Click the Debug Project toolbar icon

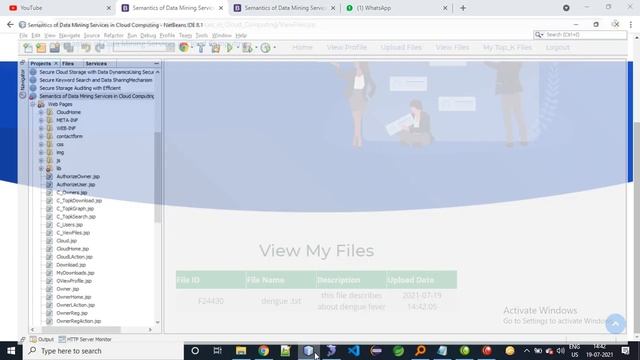(x=247, y=48)
